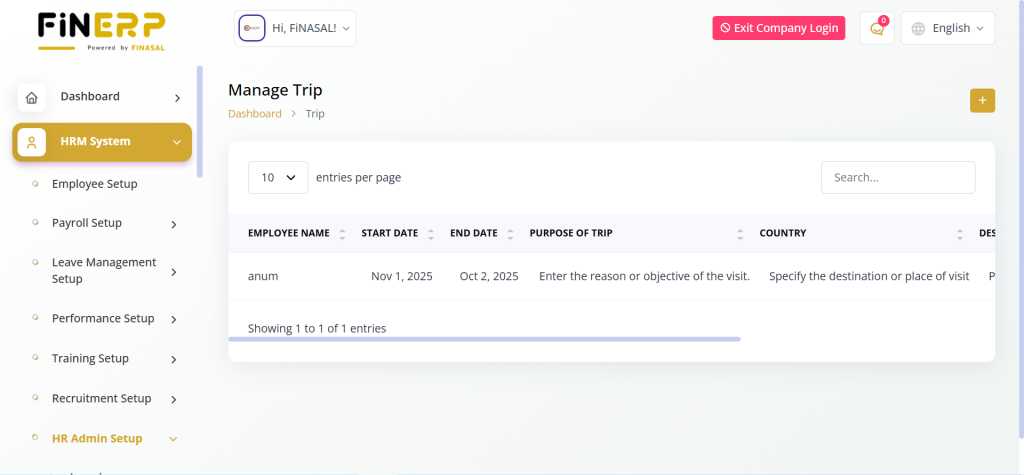The image size is (1024, 475).
Task: Sort by Purpose of Trip column arrows
Action: pos(740,234)
